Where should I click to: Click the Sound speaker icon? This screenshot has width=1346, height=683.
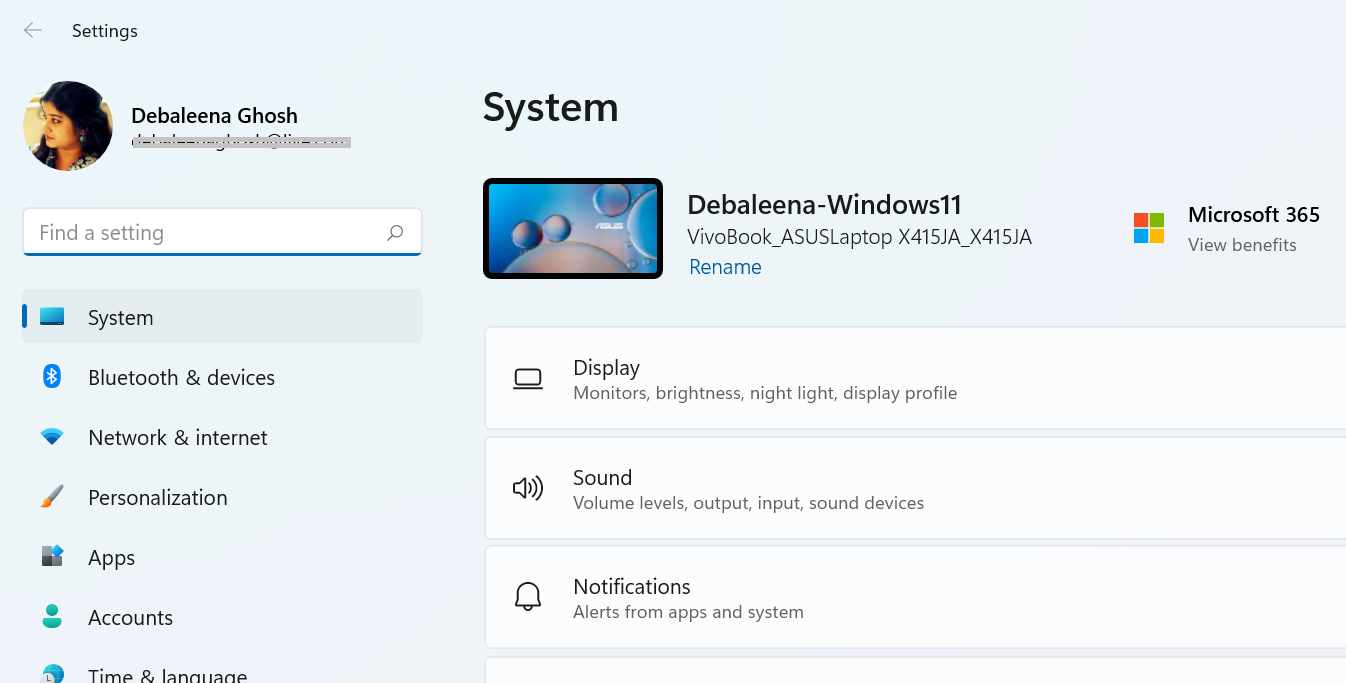(x=528, y=488)
